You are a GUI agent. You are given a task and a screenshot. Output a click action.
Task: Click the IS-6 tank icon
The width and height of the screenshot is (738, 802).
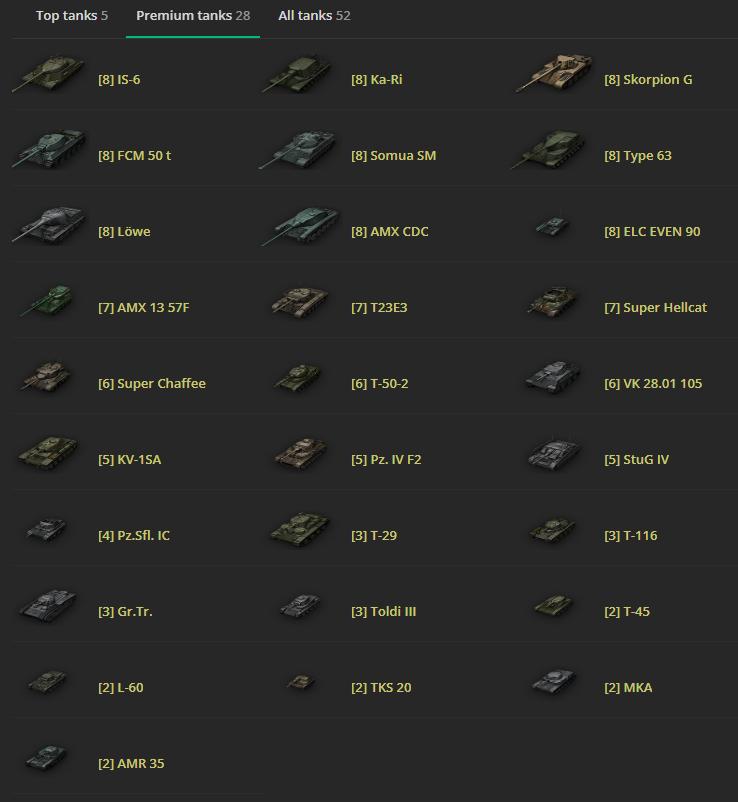tap(49, 74)
